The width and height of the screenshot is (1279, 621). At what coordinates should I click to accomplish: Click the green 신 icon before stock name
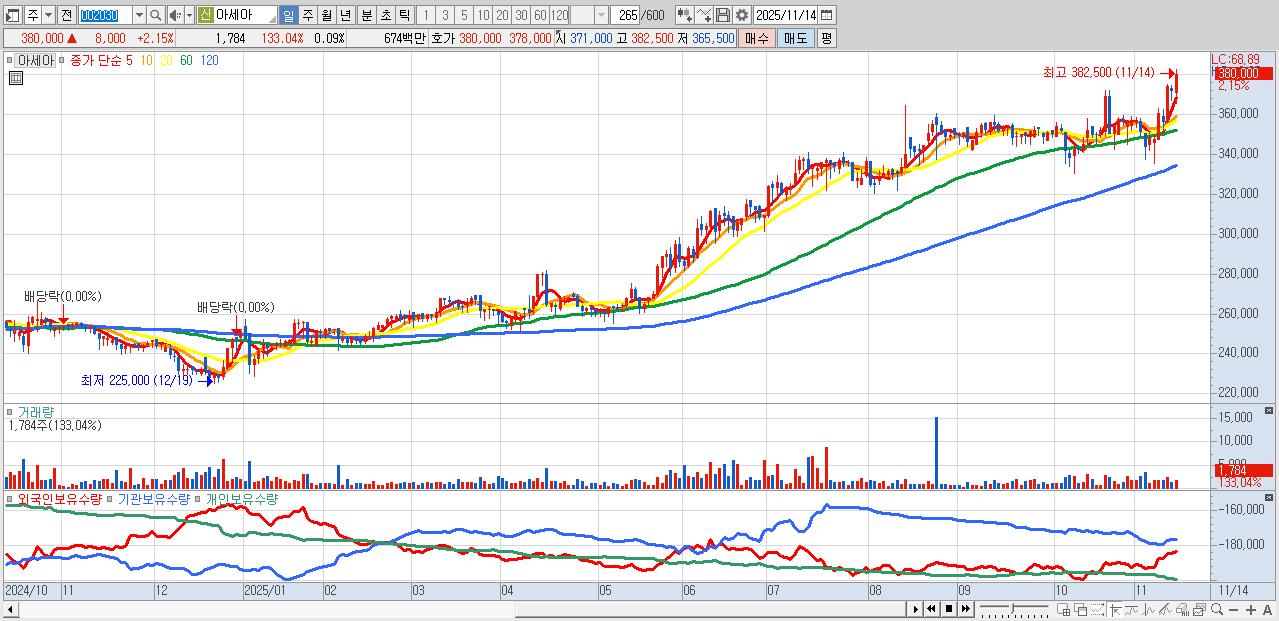[x=205, y=15]
